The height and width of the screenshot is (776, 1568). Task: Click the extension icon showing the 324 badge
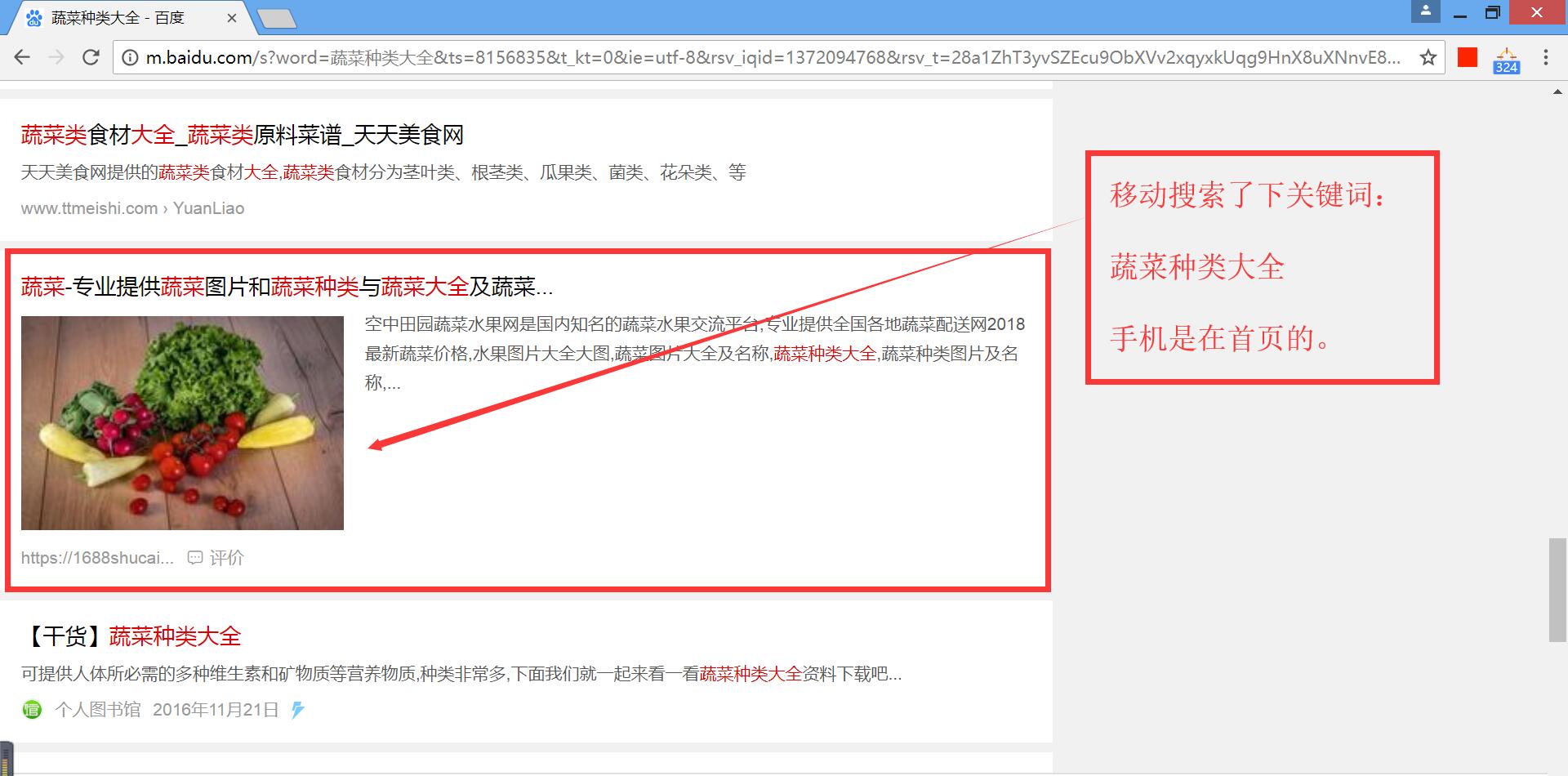coord(1505,57)
